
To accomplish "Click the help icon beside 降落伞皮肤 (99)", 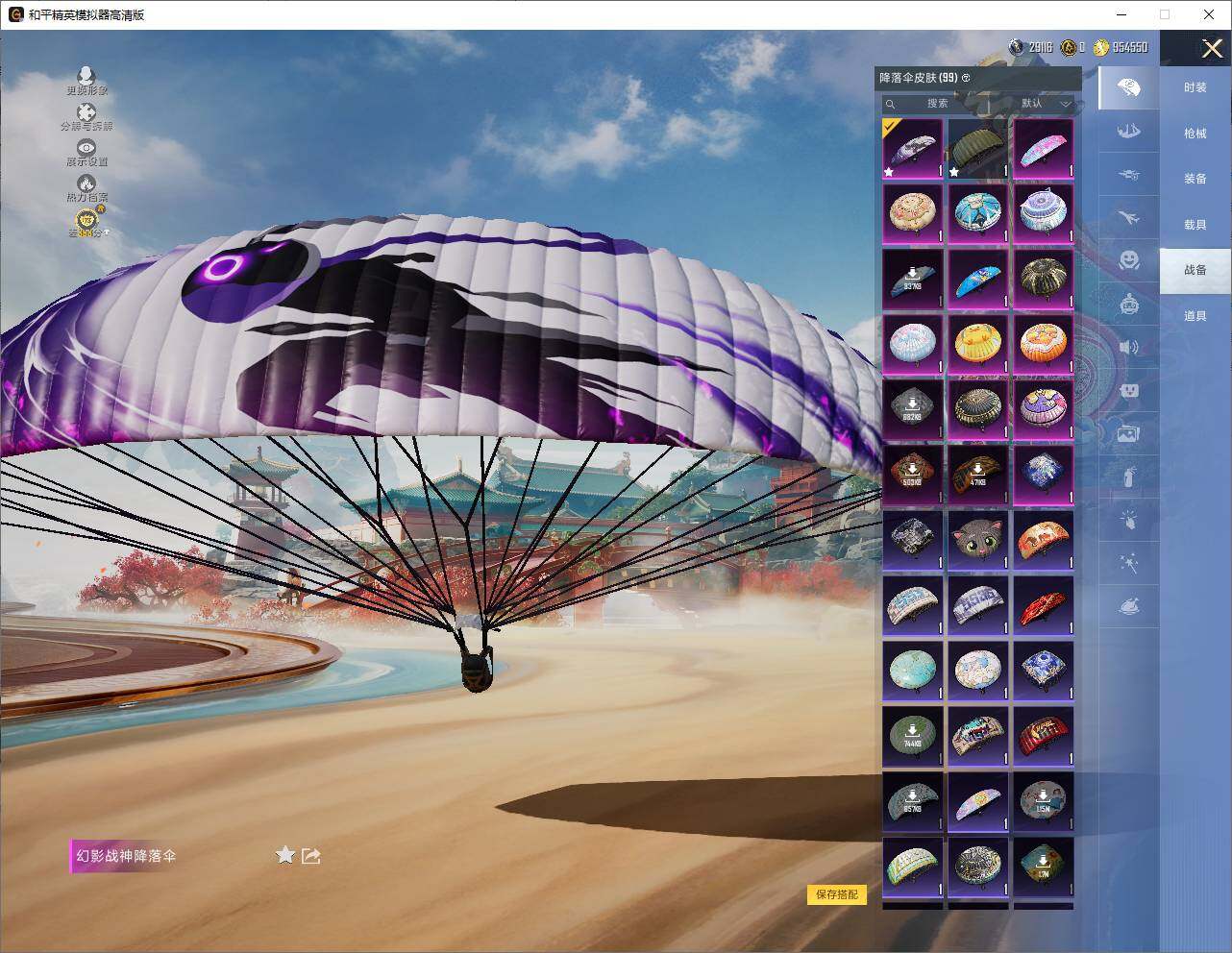I will pyautogui.click(x=966, y=78).
